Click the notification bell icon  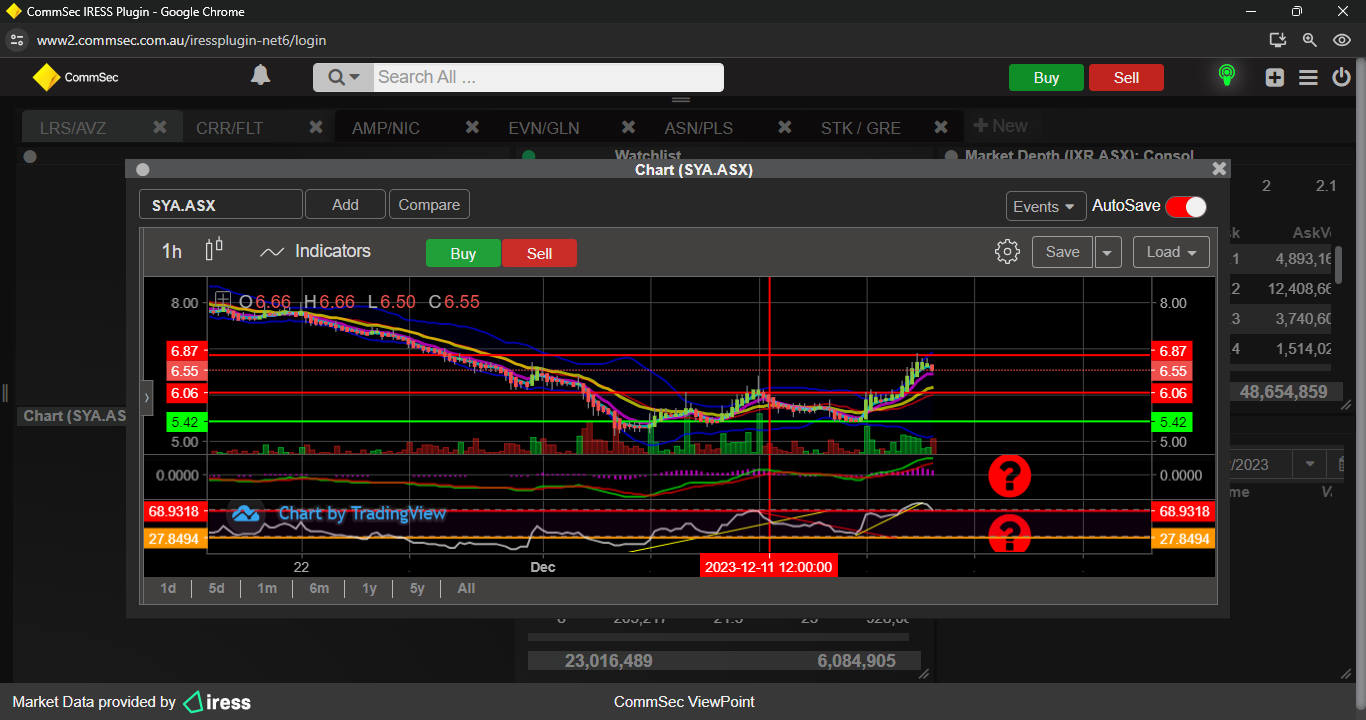[x=260, y=76]
